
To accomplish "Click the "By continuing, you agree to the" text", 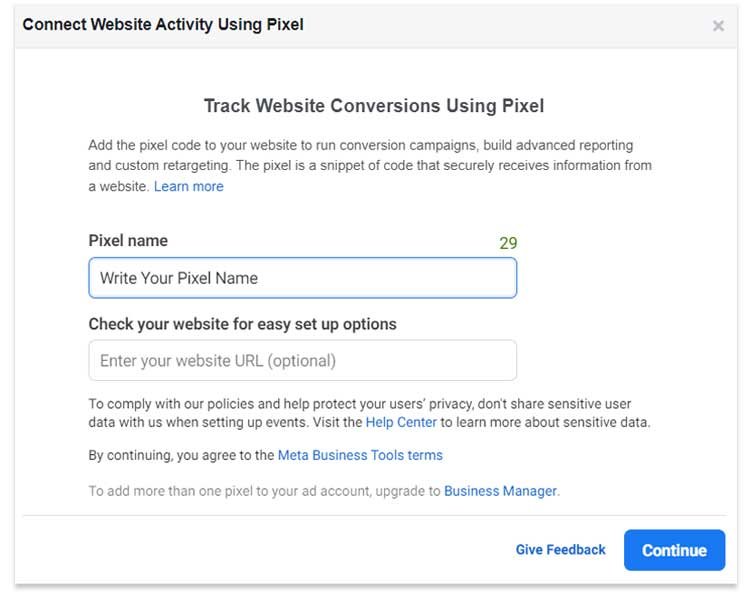I will coord(181,455).
